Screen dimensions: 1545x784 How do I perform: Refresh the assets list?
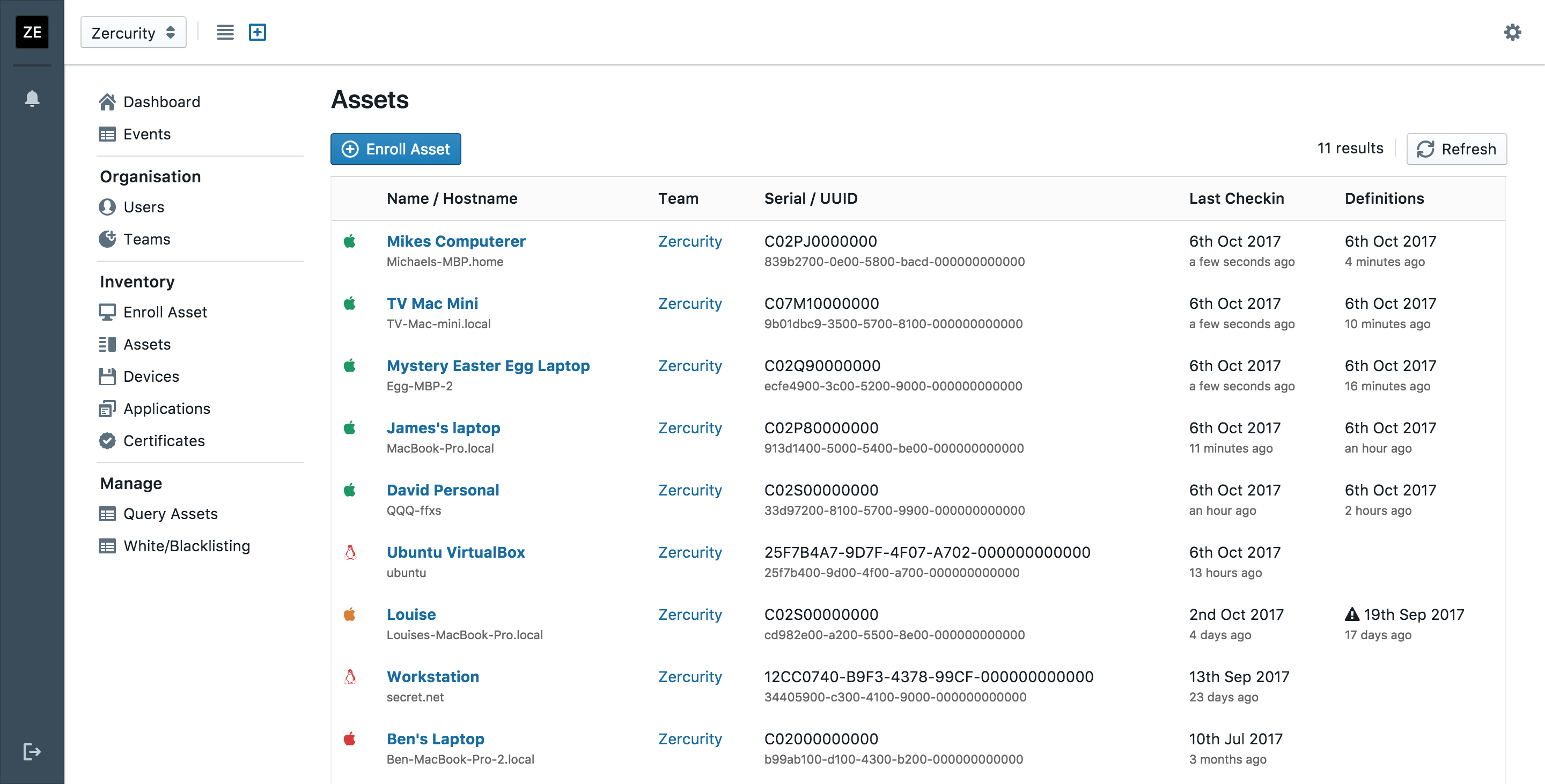tap(1456, 149)
